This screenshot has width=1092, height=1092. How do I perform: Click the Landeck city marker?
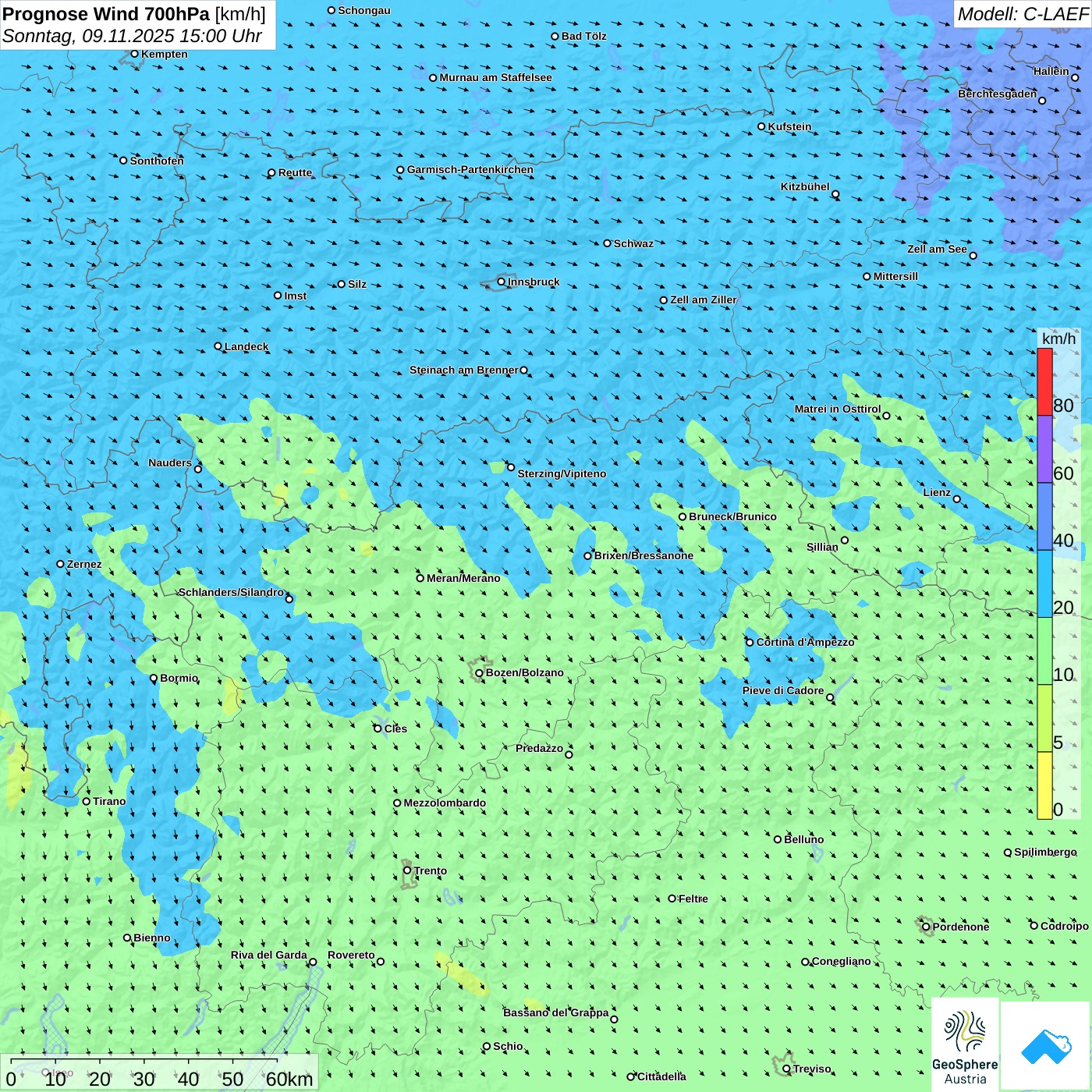click(218, 346)
